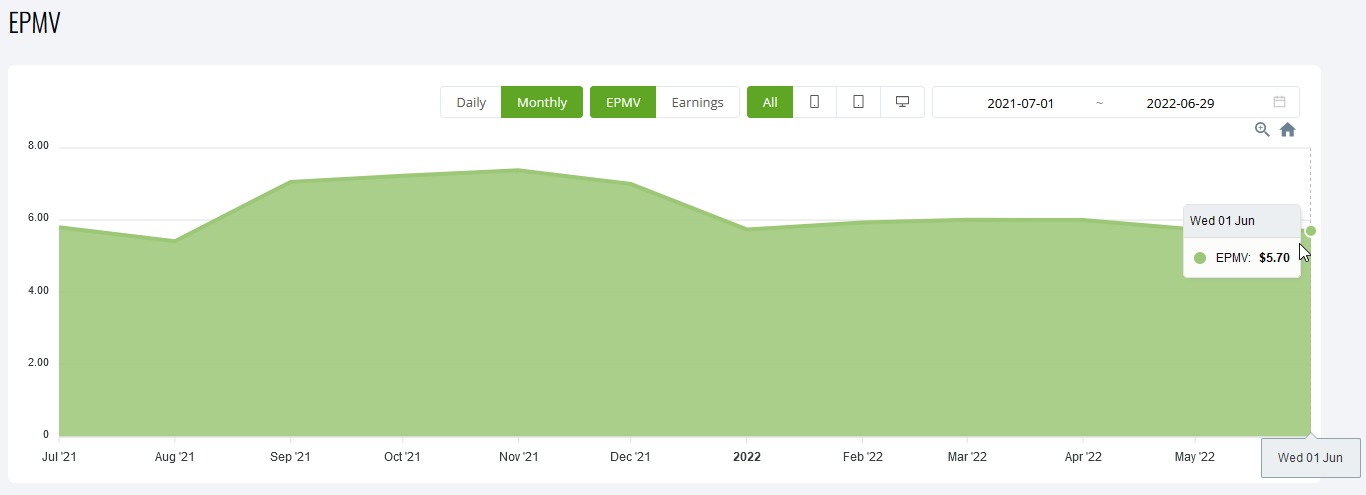This screenshot has width=1366, height=495.
Task: Select the EPMV metric tab
Action: 623,102
